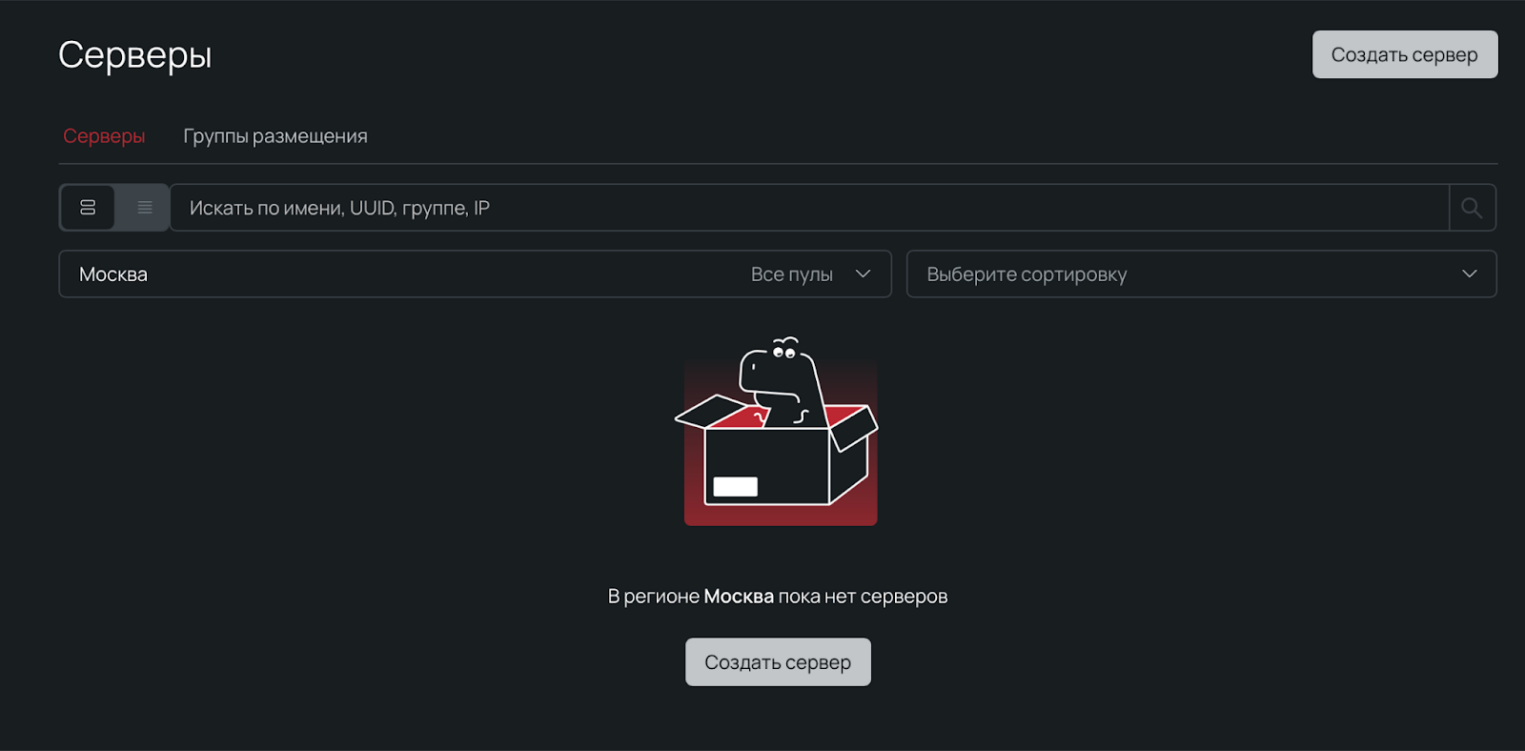Viewport: 1525px width, 751px height.
Task: Switch to the Группы размещения tab
Action: coord(275,136)
